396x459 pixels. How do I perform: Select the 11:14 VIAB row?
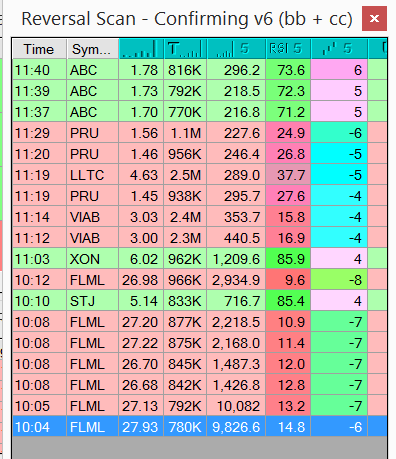click(x=200, y=217)
